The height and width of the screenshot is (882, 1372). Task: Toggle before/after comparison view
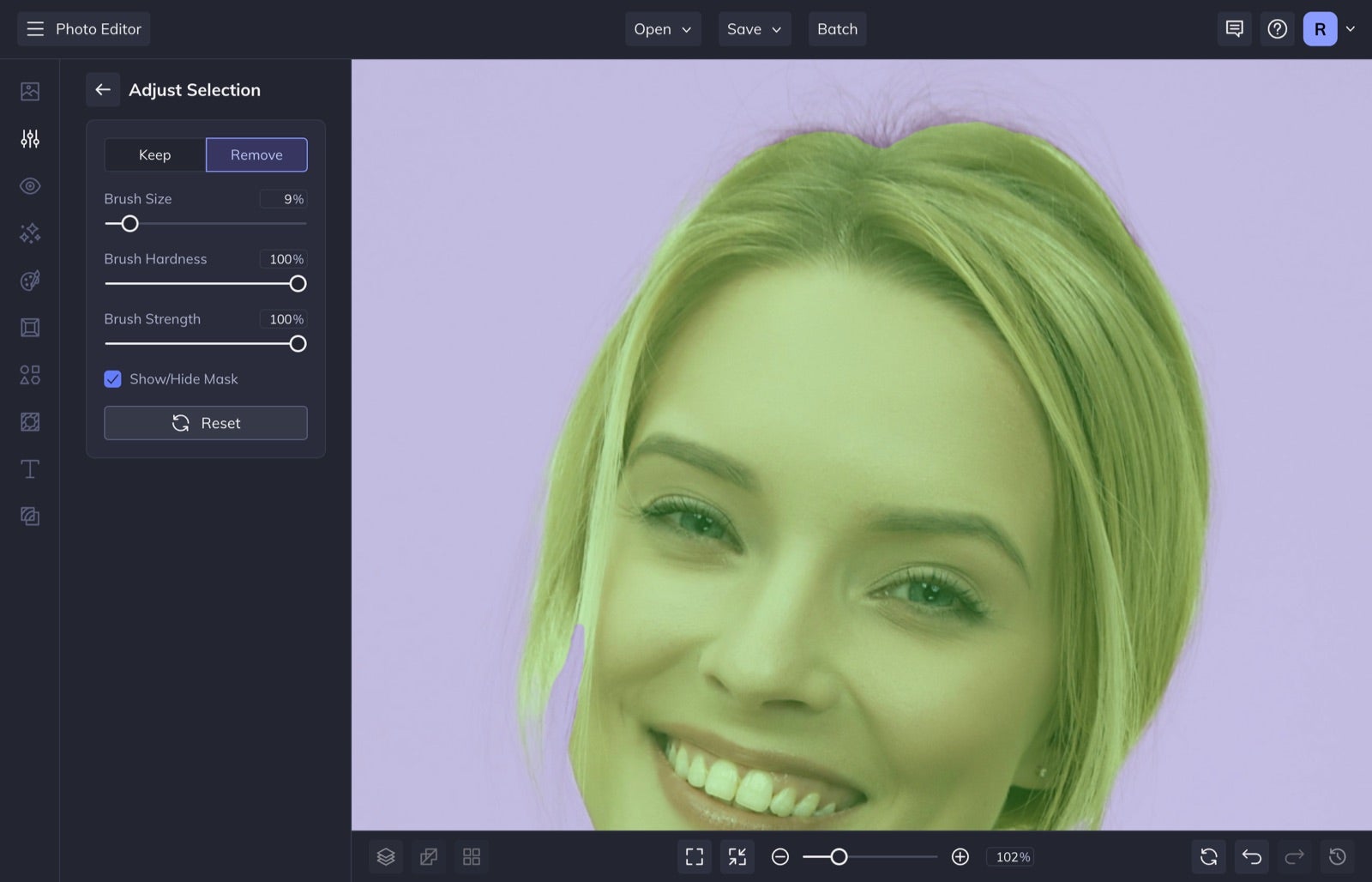429,856
